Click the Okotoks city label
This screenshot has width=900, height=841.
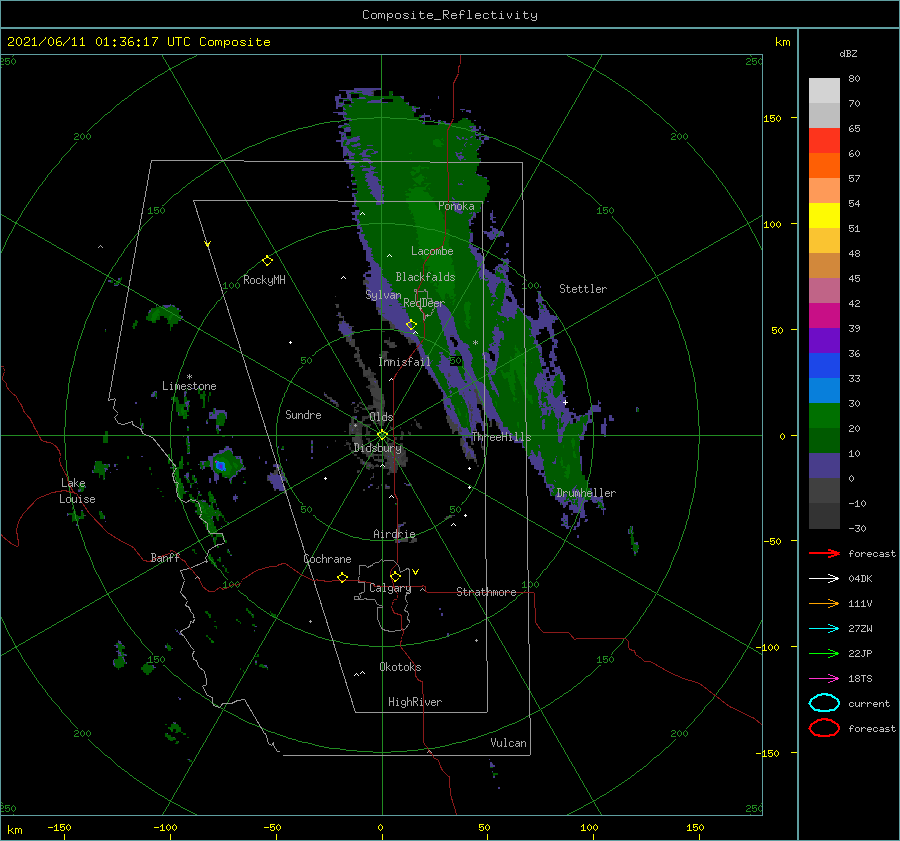click(x=400, y=667)
